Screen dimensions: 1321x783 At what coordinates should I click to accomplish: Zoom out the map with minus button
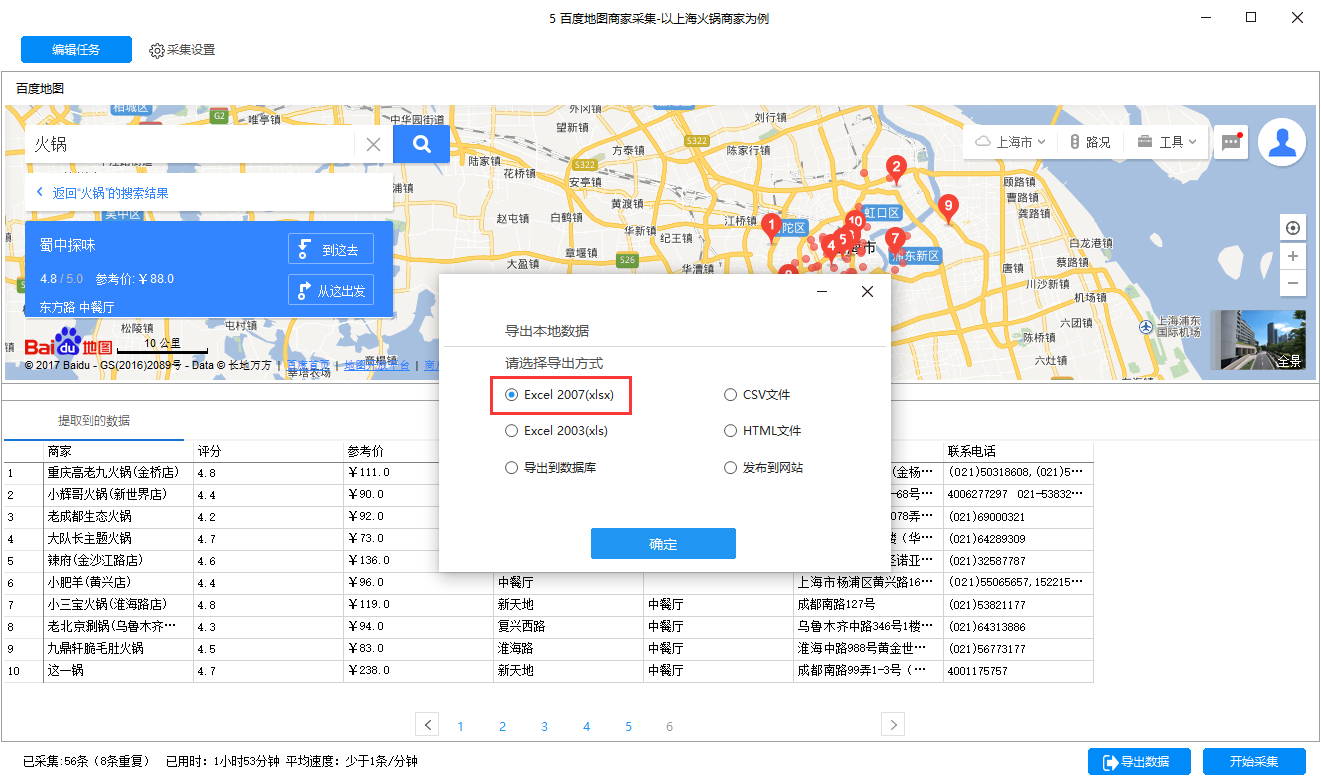pos(1294,283)
